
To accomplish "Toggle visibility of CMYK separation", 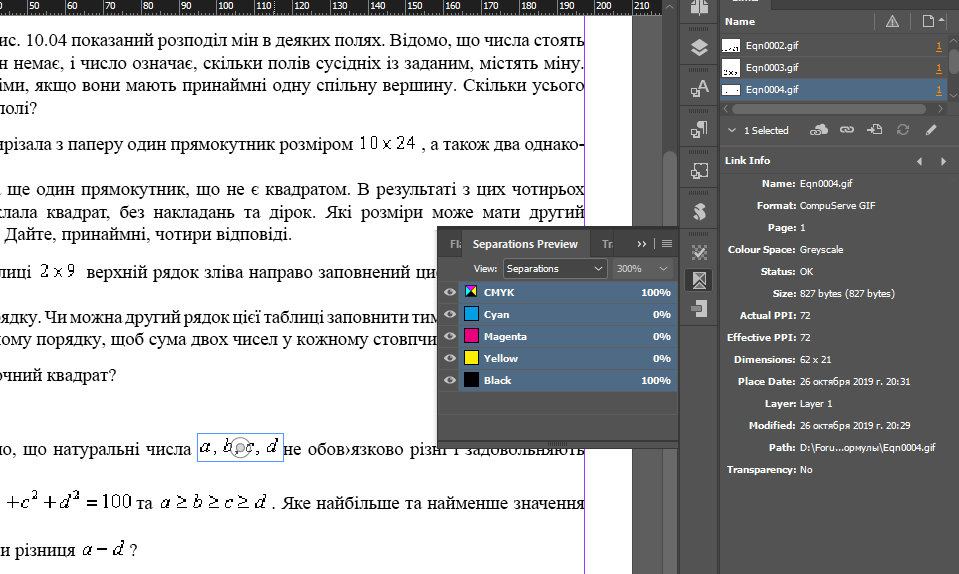I will 450,292.
